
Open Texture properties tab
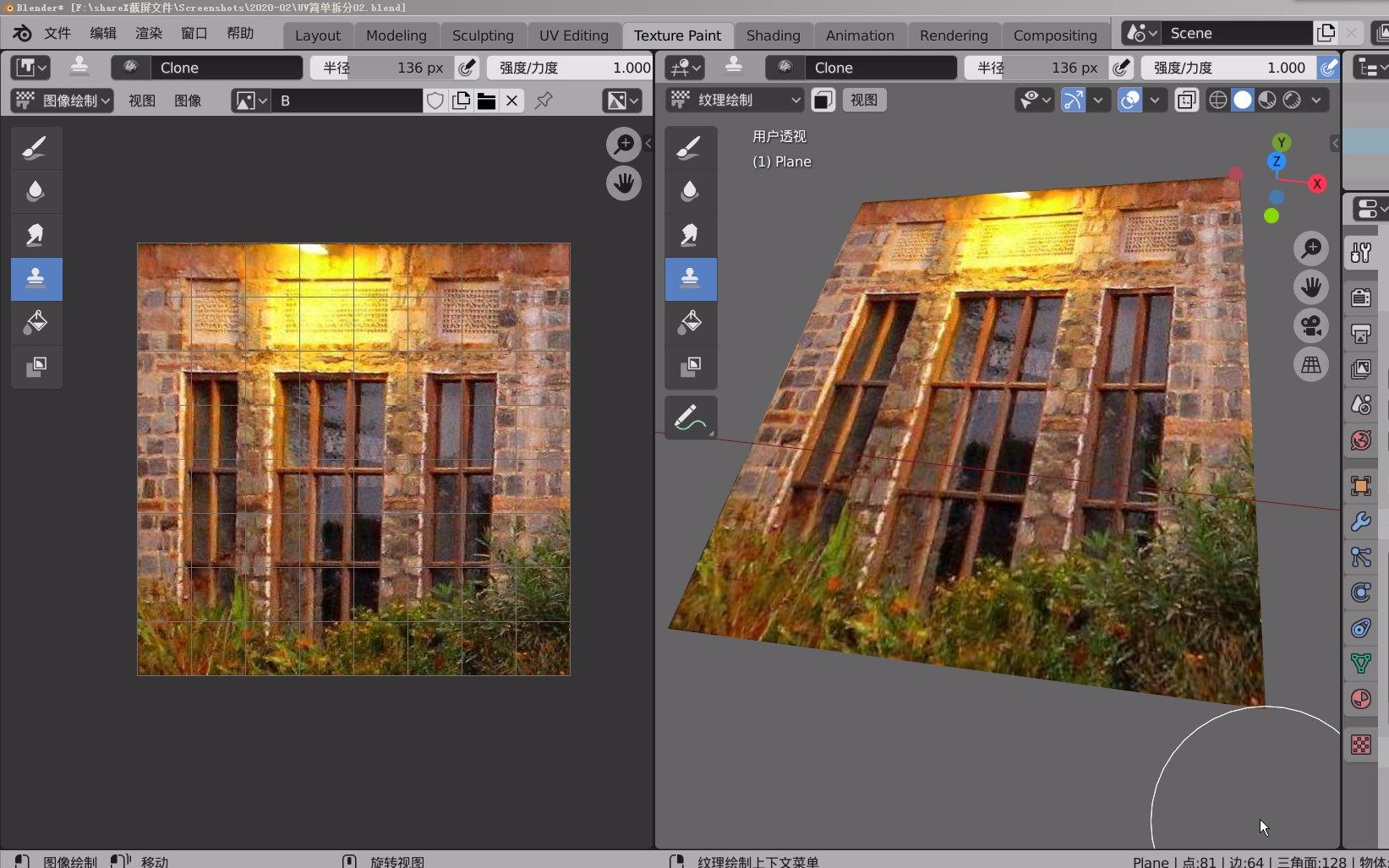pyautogui.click(x=1361, y=745)
